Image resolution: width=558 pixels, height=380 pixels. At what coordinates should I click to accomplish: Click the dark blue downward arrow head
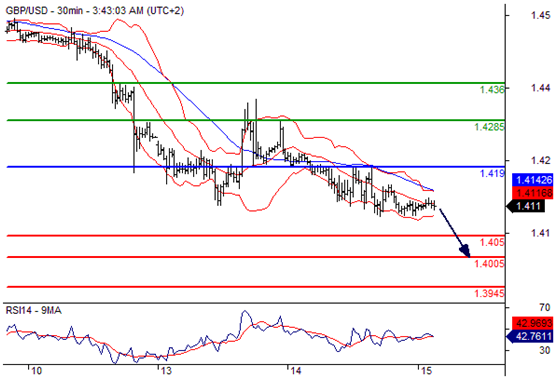[x=465, y=252]
